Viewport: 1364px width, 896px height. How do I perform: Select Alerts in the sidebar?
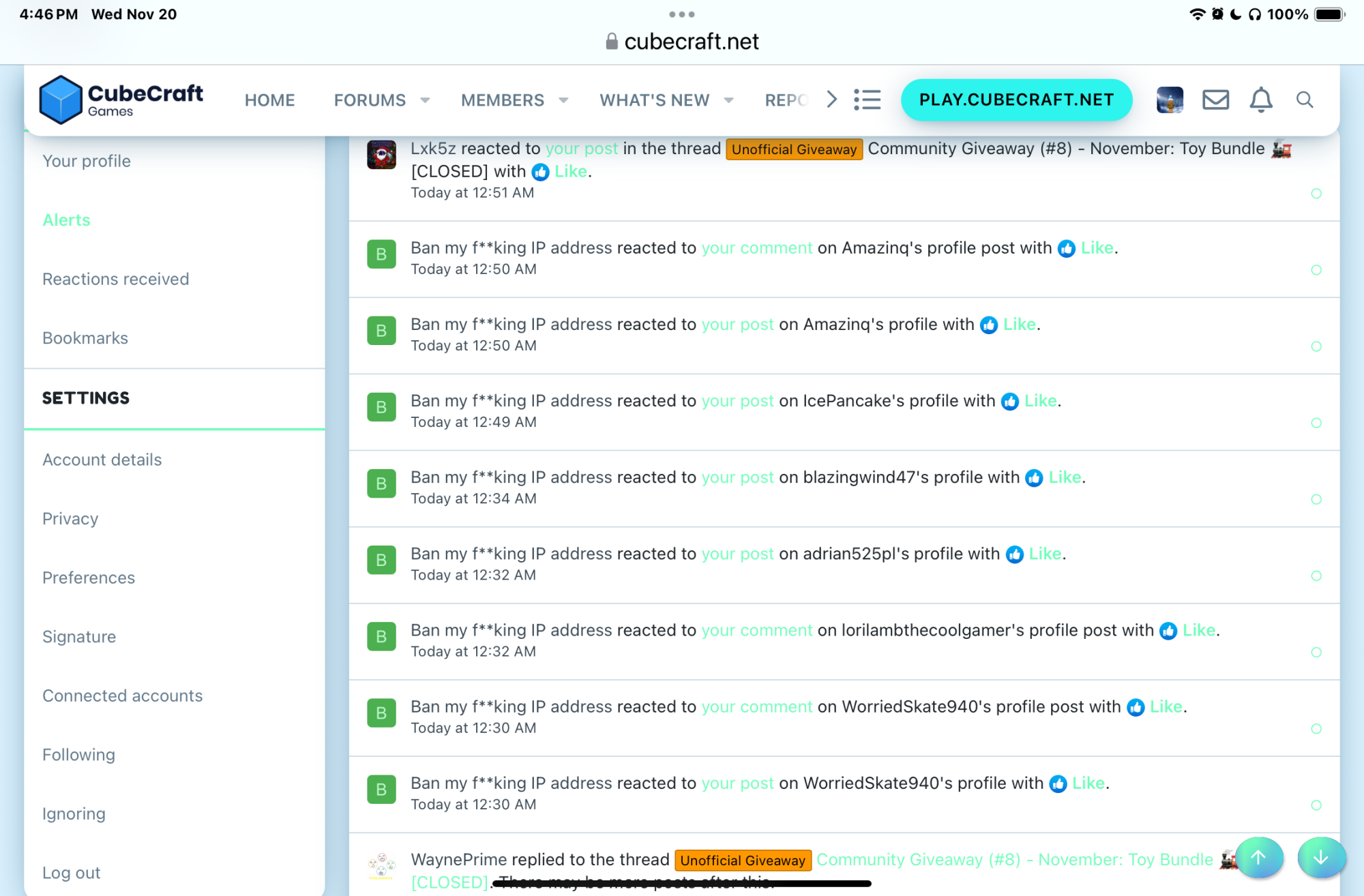tap(66, 220)
